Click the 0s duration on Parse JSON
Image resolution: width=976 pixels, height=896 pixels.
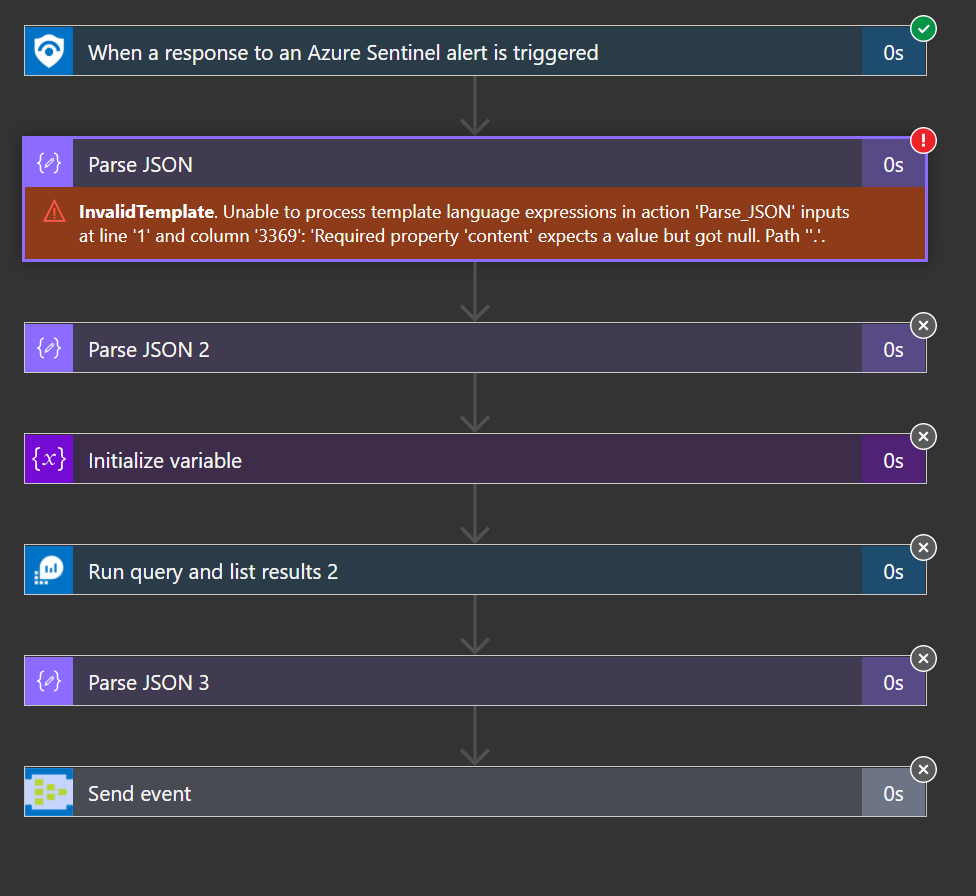point(893,164)
